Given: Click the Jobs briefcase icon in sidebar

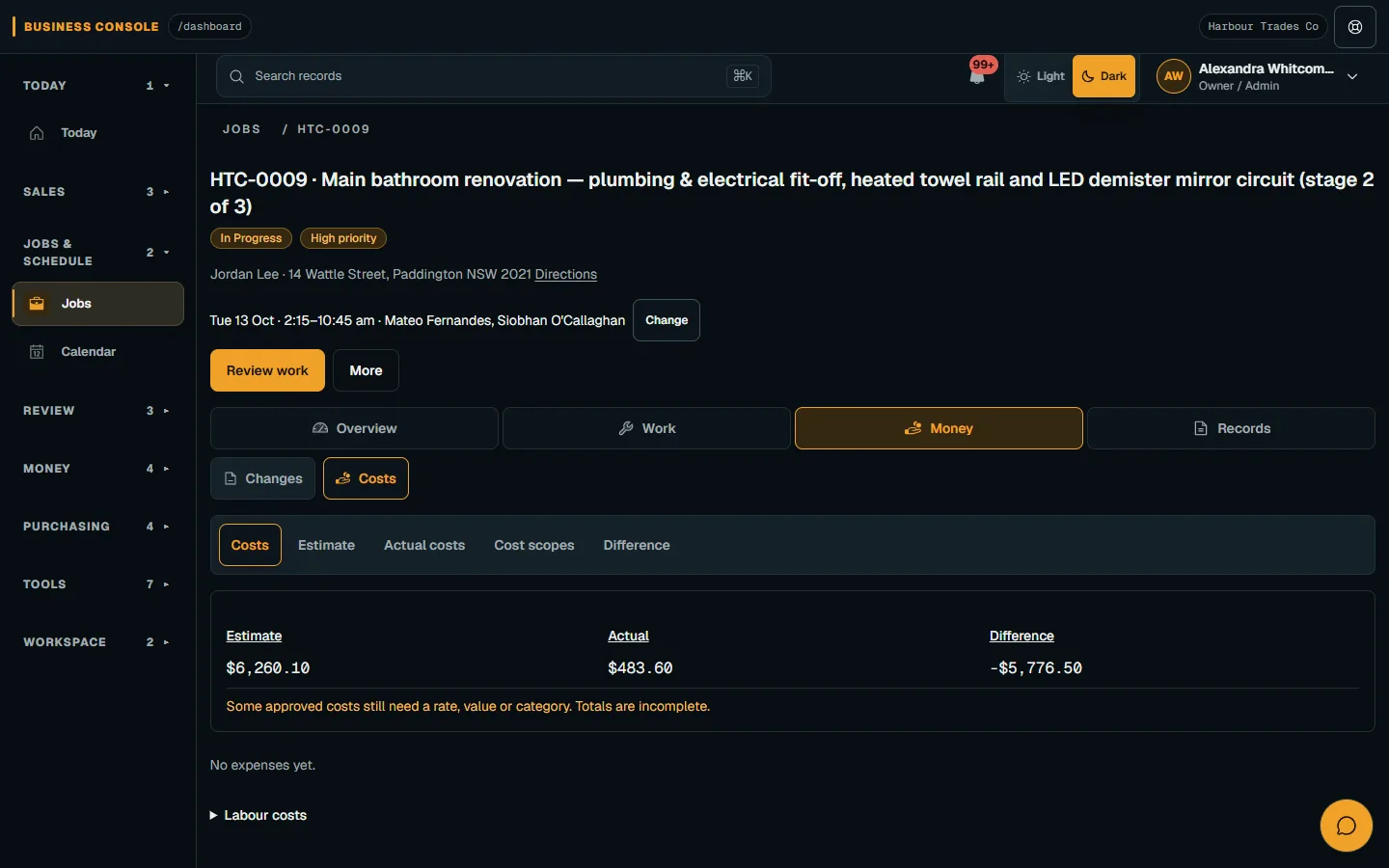Looking at the screenshot, I should coord(37,304).
